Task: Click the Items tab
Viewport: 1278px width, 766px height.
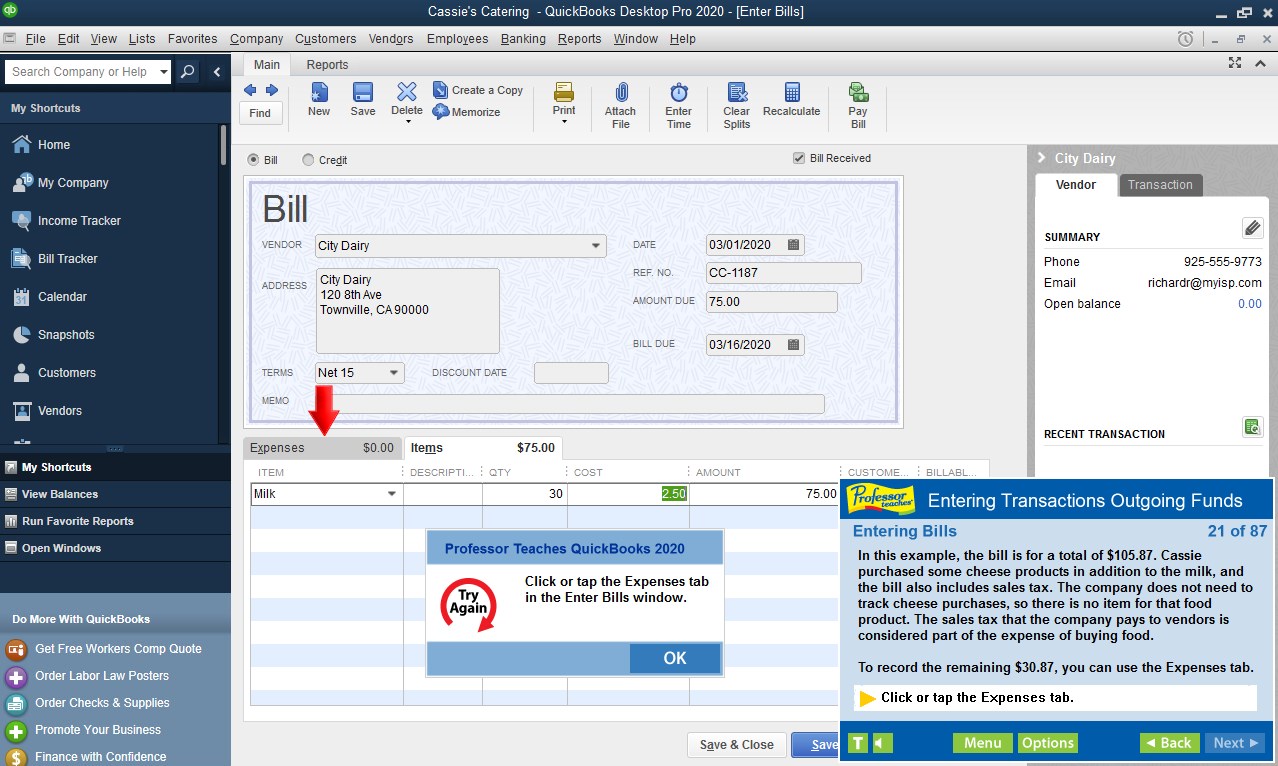Action: [x=482, y=448]
